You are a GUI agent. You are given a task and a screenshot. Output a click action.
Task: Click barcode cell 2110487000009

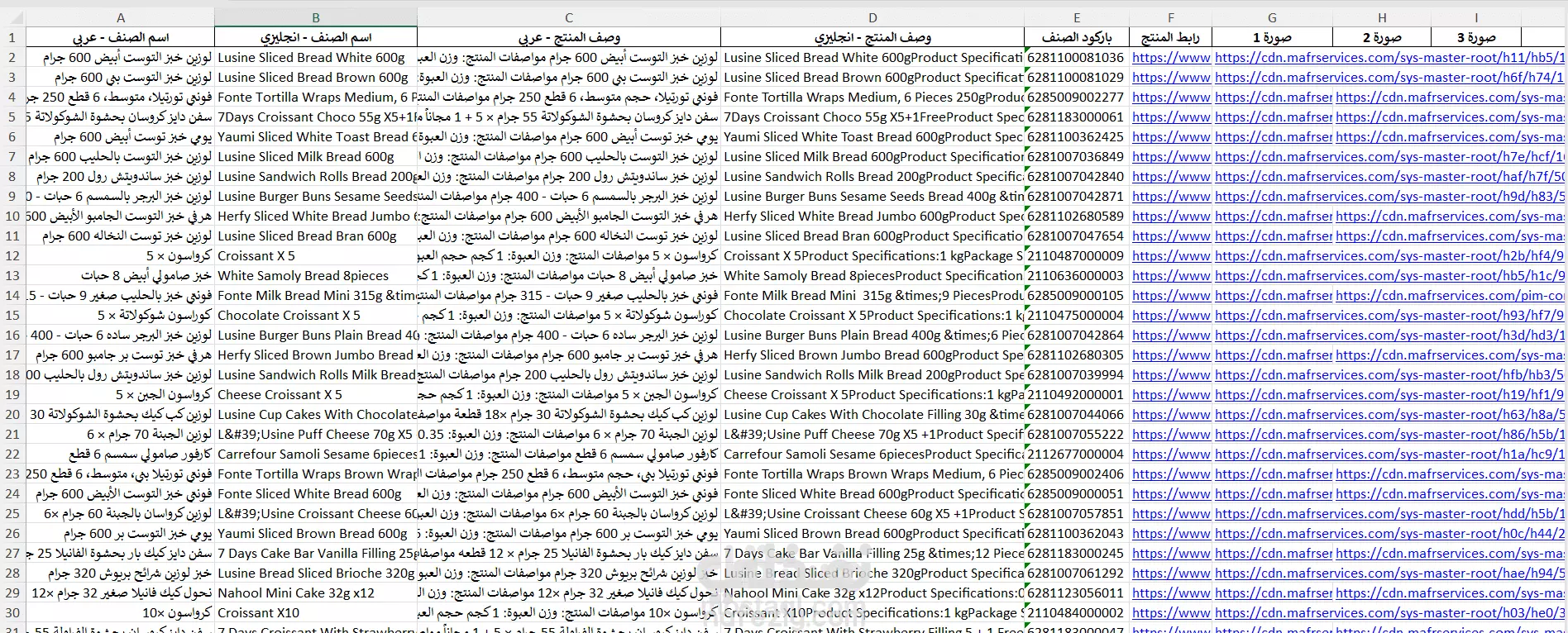point(1077,255)
